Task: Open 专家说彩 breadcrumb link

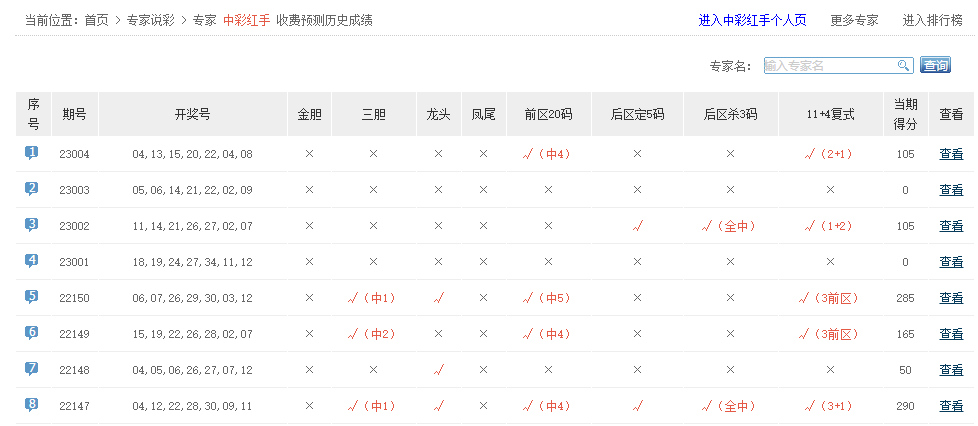Action: coord(150,20)
